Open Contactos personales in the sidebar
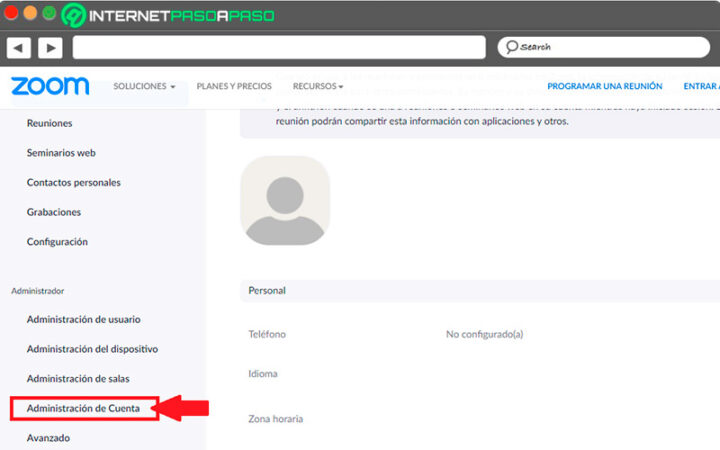This screenshot has width=720, height=450. point(73,182)
